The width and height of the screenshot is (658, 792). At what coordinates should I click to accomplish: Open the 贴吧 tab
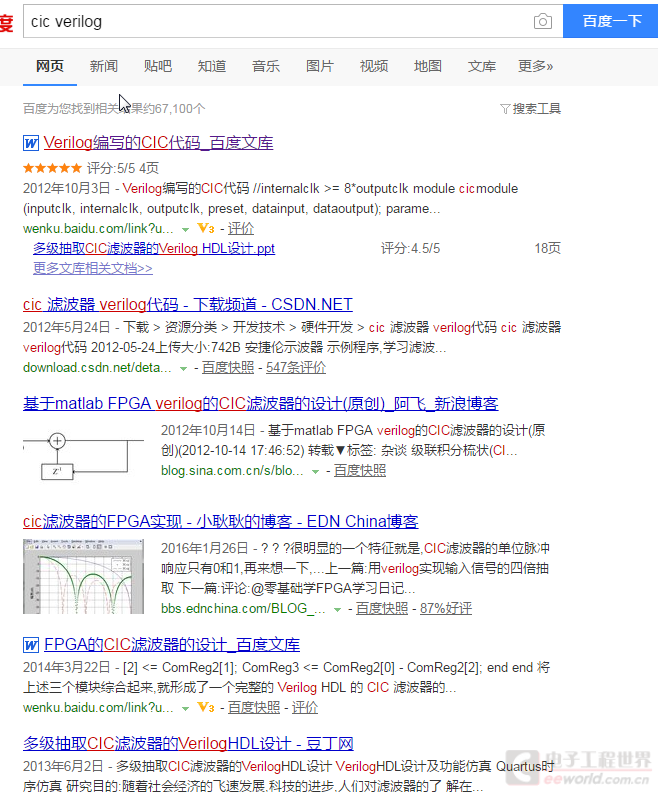point(158,66)
